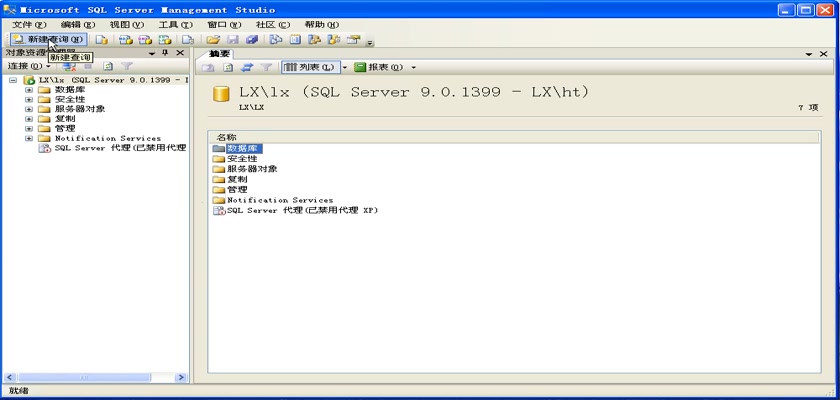
Task: Open the toolbar options overflow arrow
Action: (x=370, y=42)
